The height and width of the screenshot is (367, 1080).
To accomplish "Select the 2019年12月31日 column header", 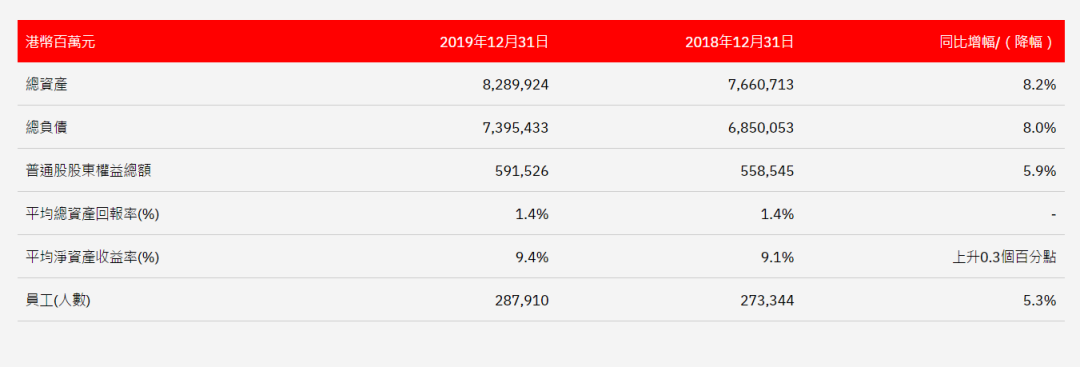I will [494, 42].
